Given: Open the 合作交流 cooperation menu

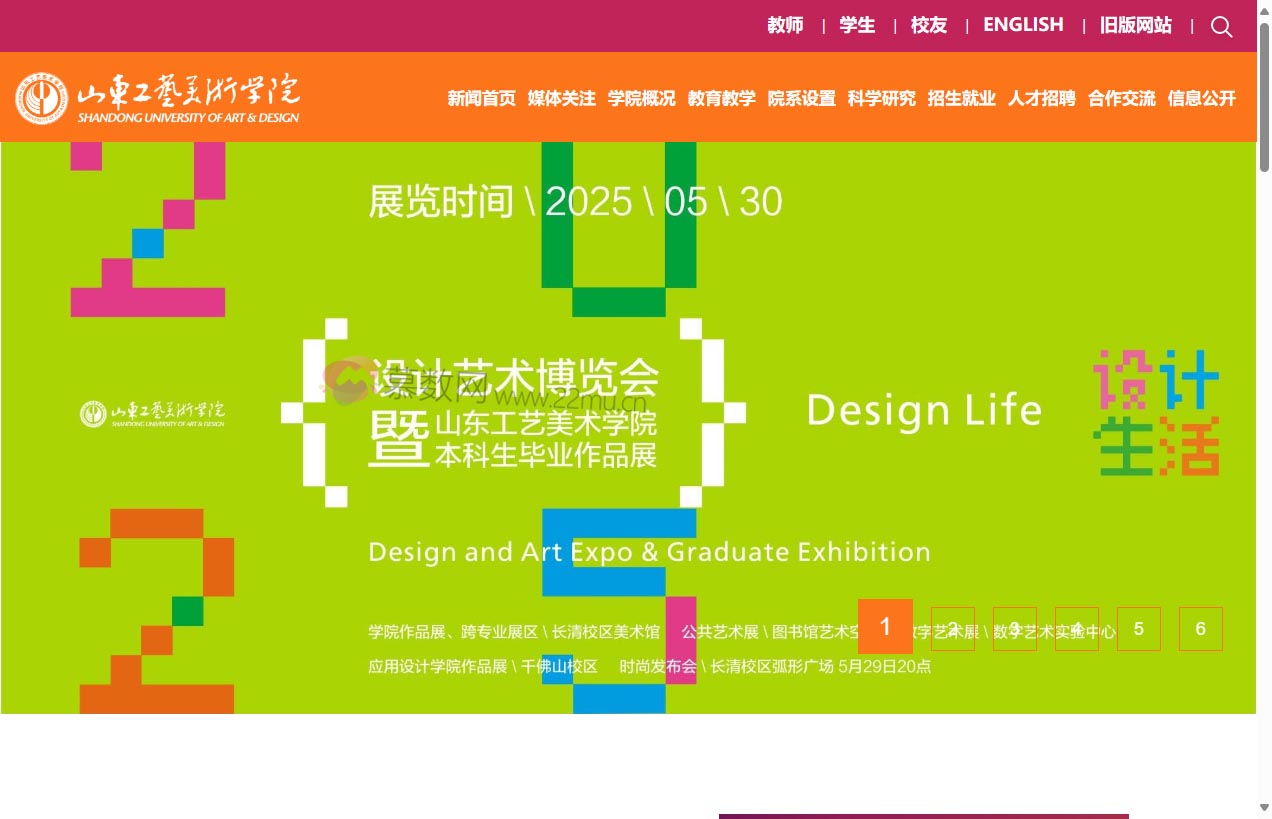Looking at the screenshot, I should click(x=1121, y=99).
